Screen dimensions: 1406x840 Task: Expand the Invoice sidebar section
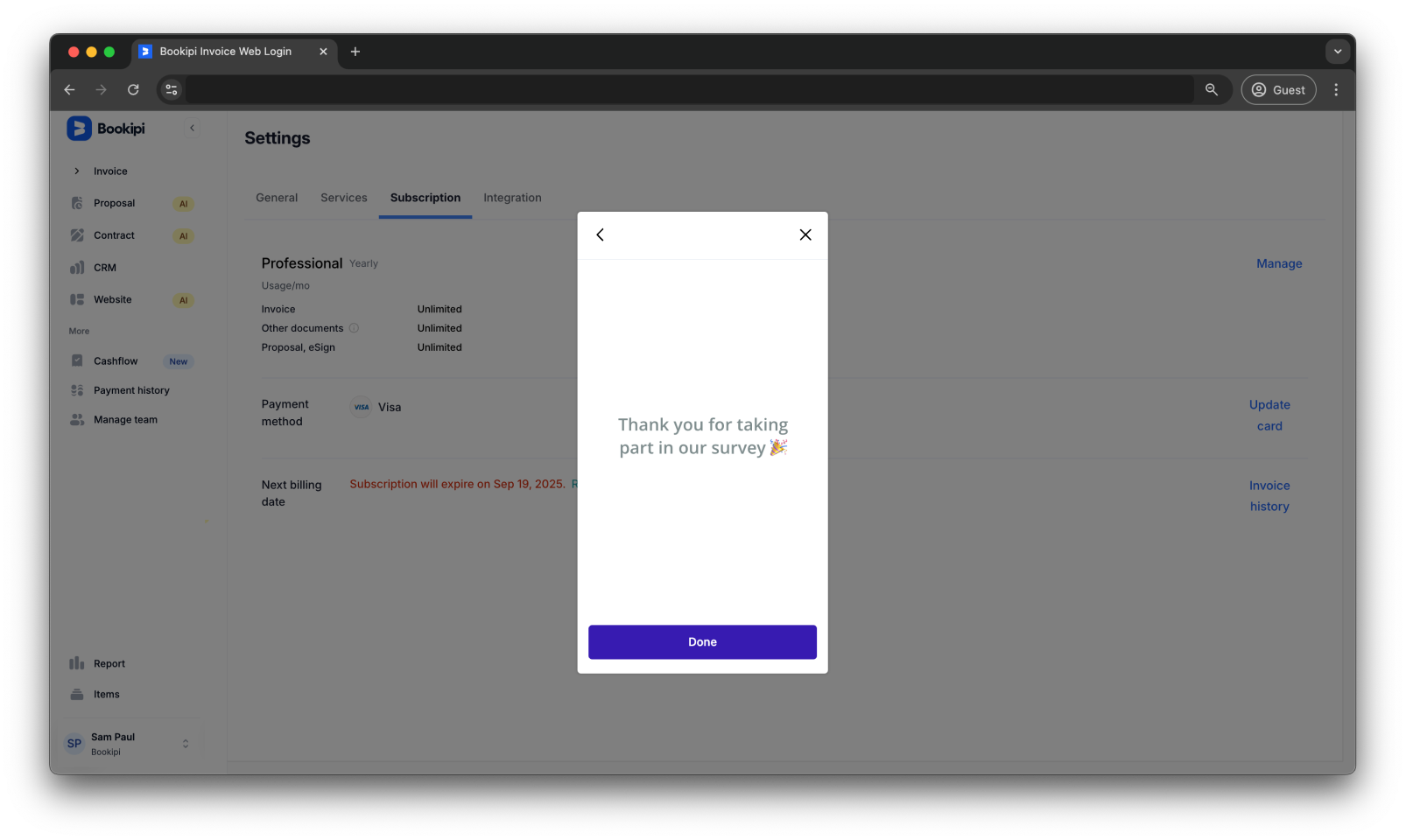pos(76,171)
